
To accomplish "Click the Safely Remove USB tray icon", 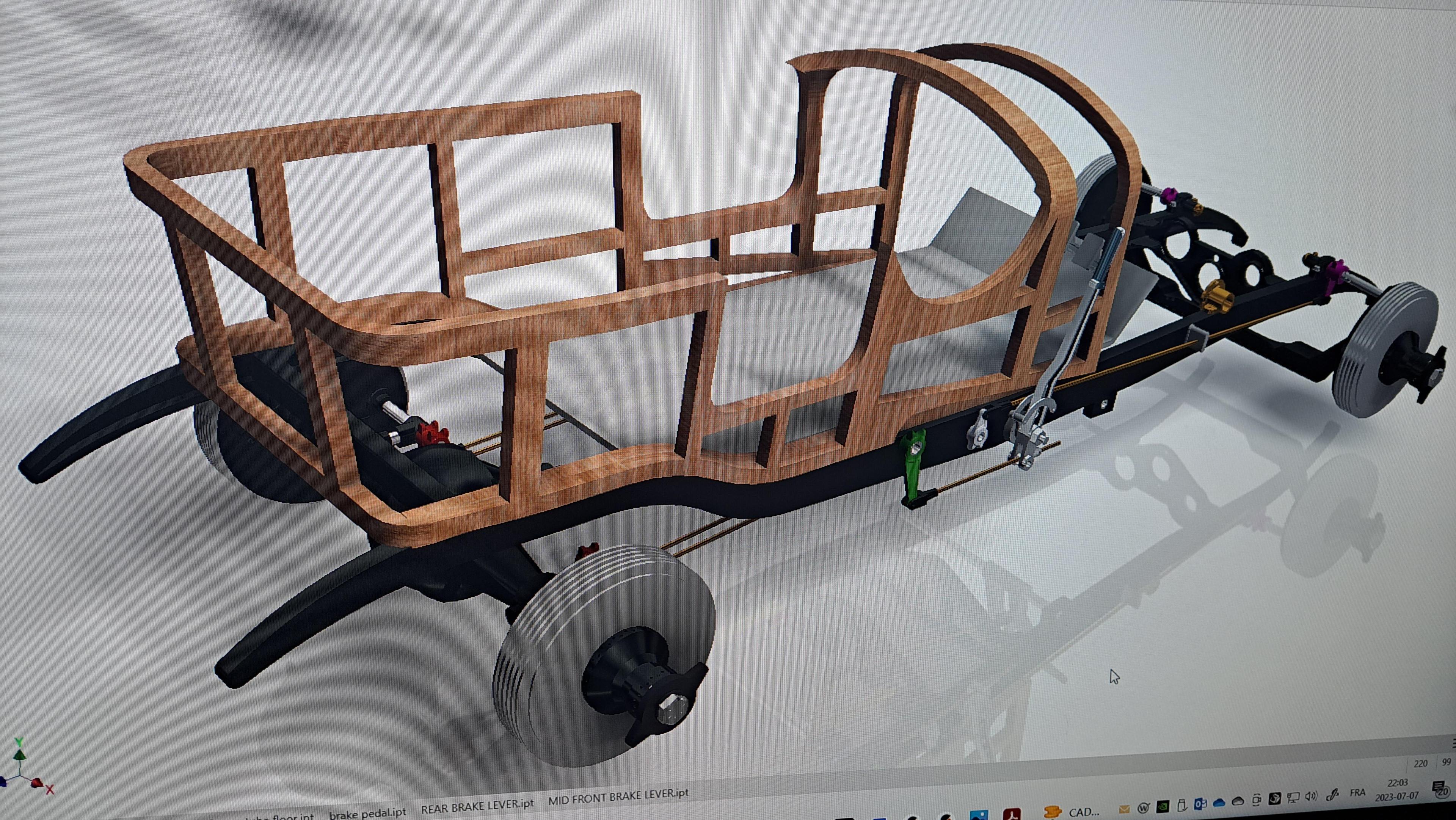I will (x=1182, y=805).
